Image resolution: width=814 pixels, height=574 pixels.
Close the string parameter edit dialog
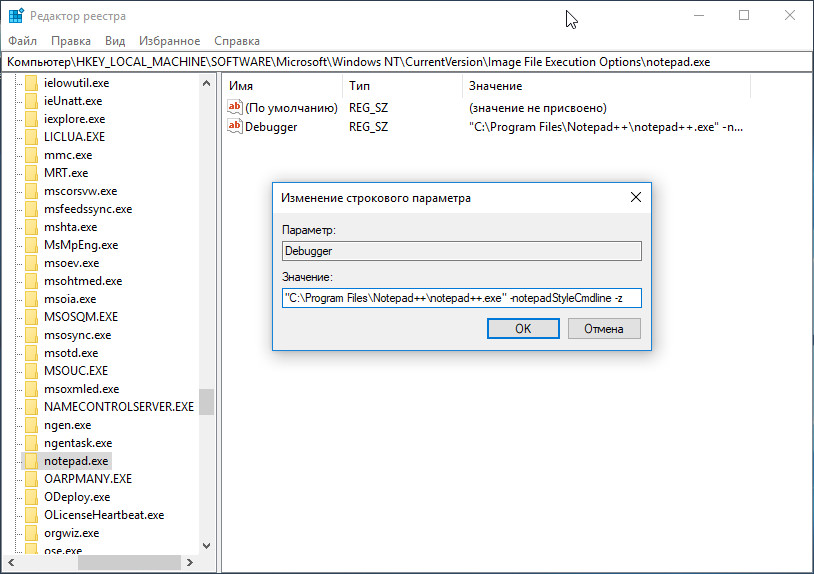click(x=635, y=198)
